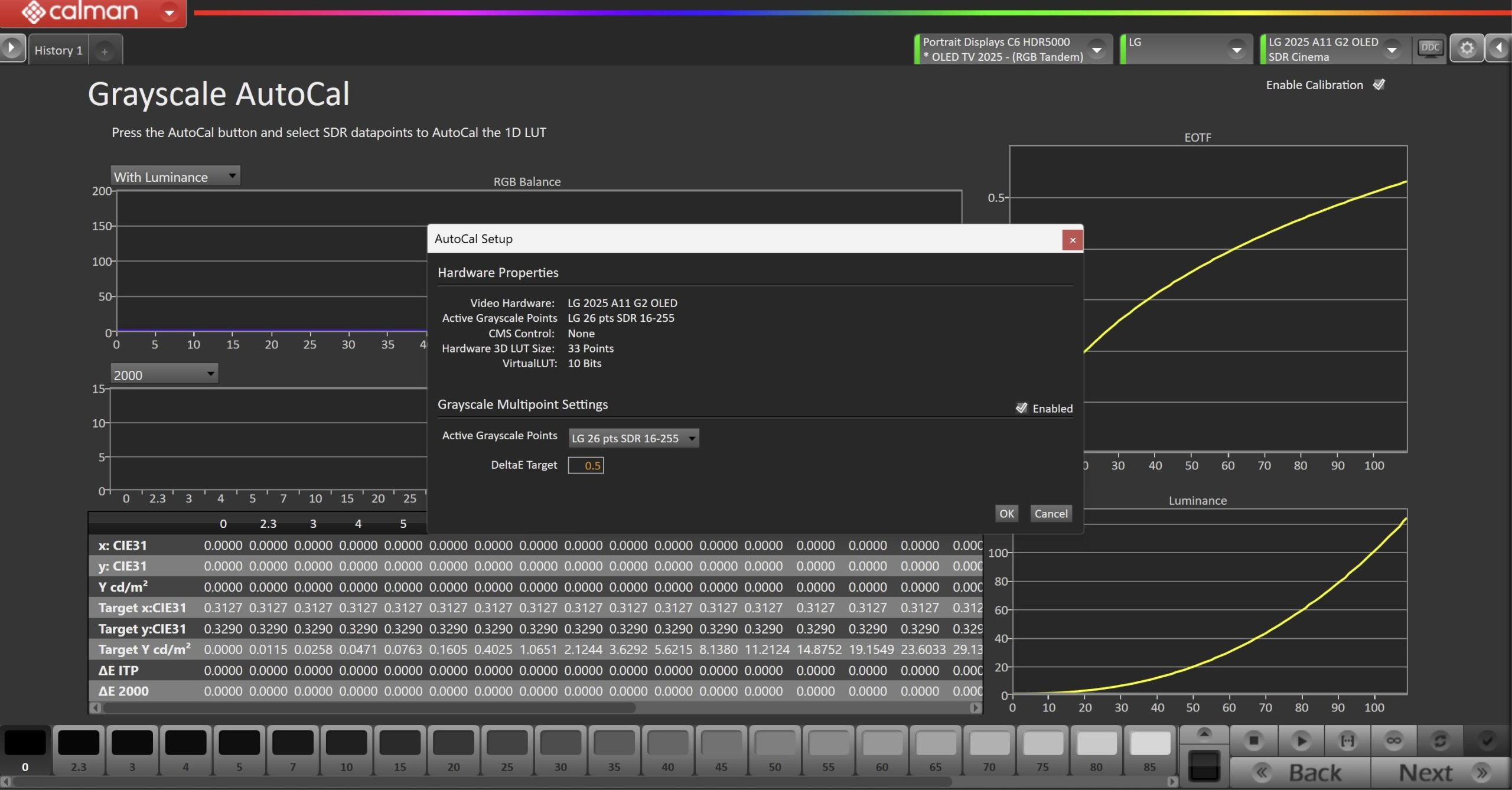Image resolution: width=1512 pixels, height=790 pixels.
Task: Select the 75 grayscale level swatch
Action: point(1043,750)
